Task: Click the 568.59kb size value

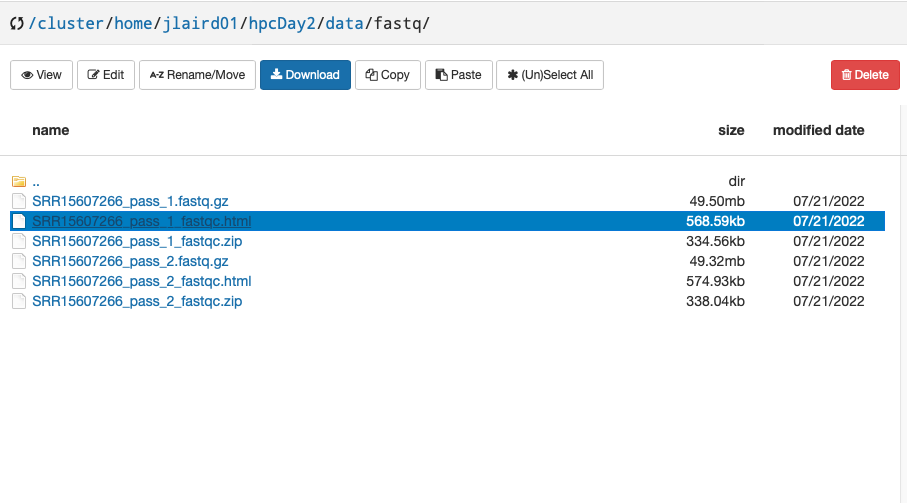Action: point(716,221)
